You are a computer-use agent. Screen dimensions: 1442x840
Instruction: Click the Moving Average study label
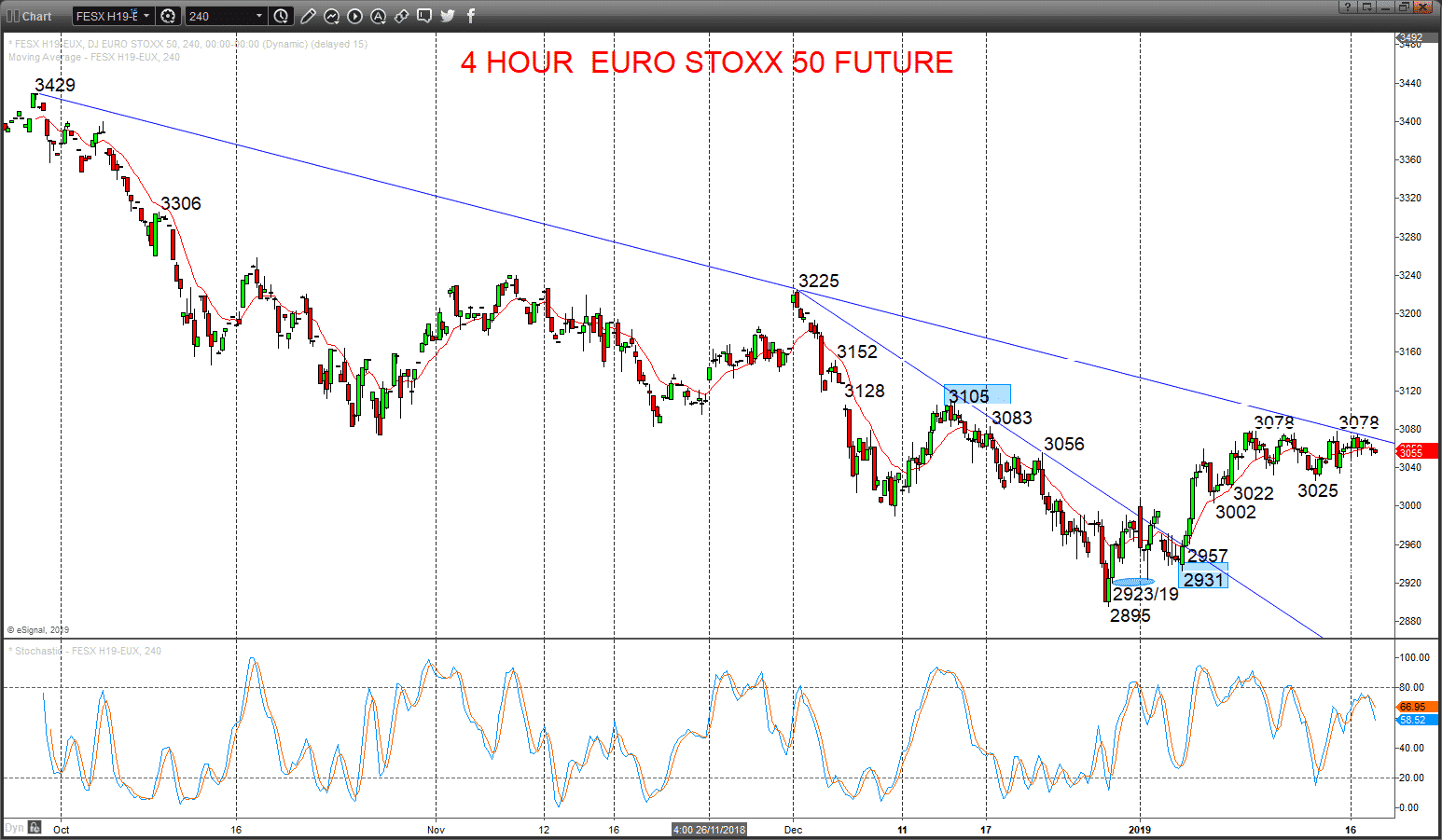[94, 57]
